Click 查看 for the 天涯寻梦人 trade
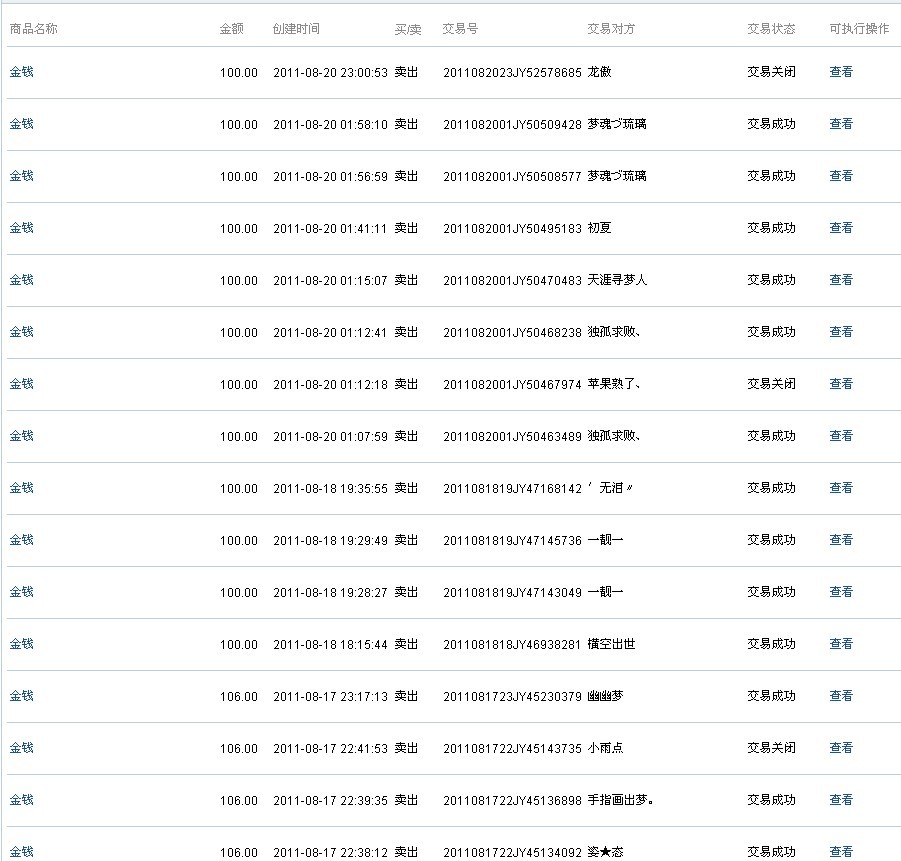The height and width of the screenshot is (861, 901). coord(841,280)
